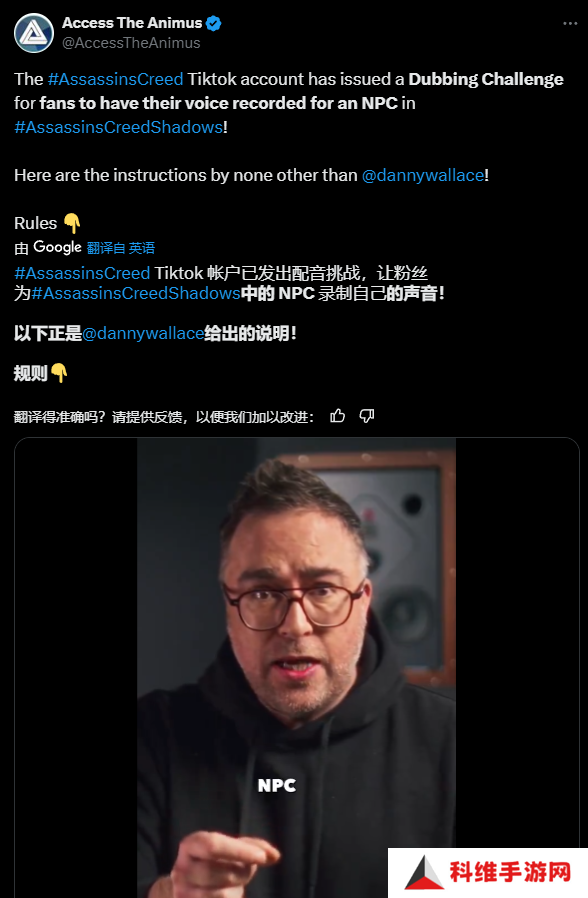Open #AssassinsCreed in the Chinese translation
Screen dimensions: 588x898
pyautogui.click(x=82, y=273)
